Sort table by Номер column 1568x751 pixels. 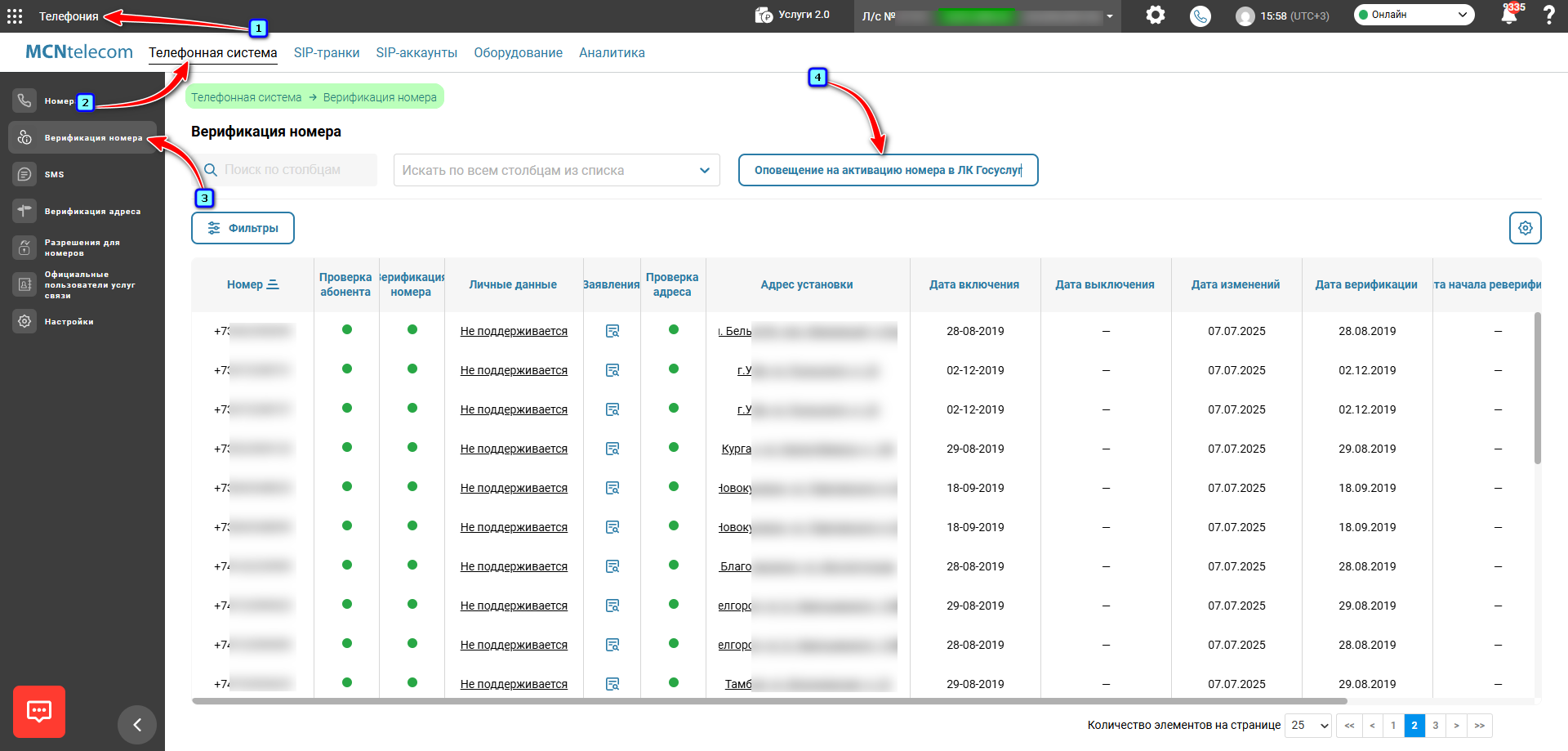[x=252, y=284]
